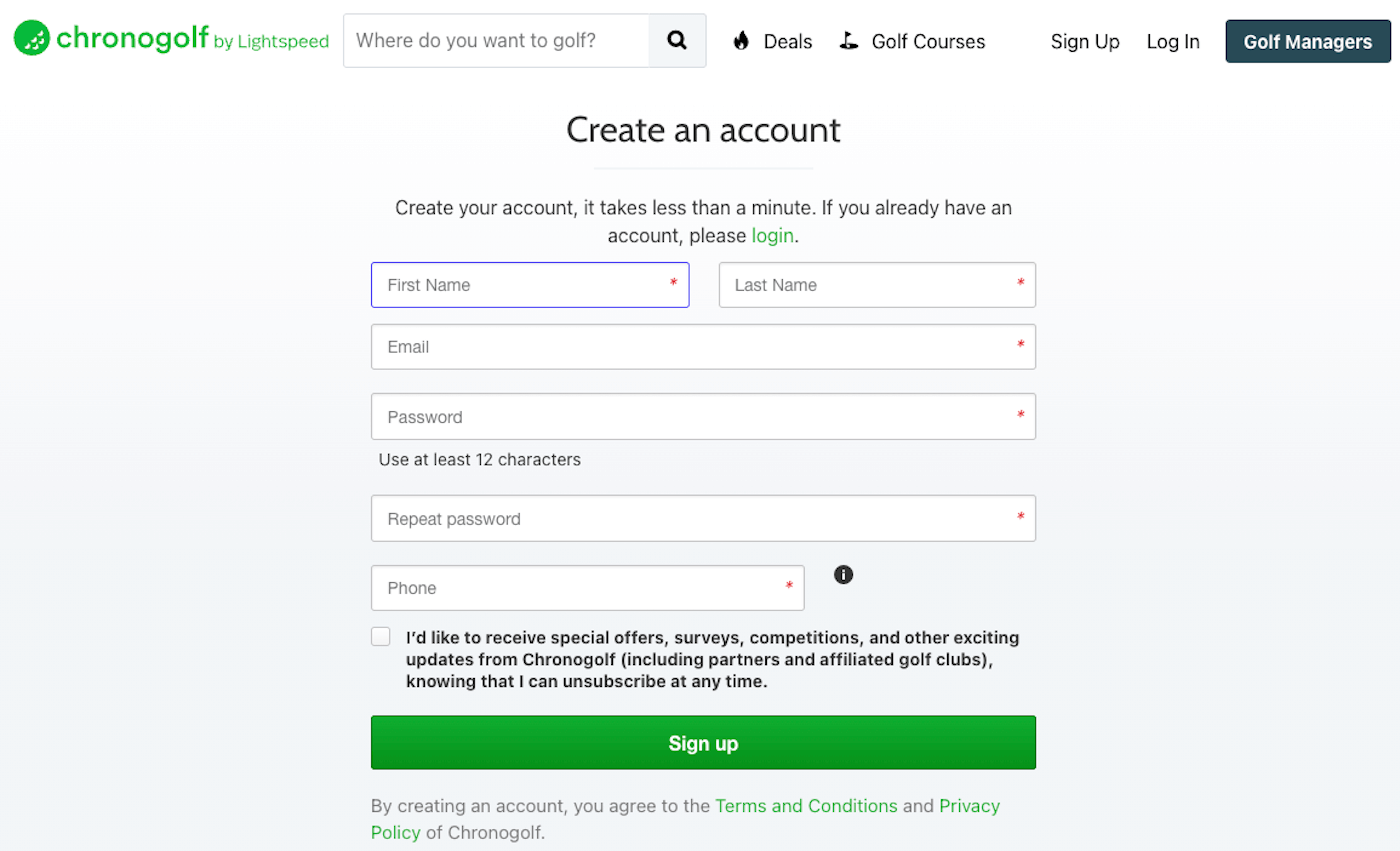Focus the Last Name field
Screen dimensions: 1400x851
tap(877, 285)
